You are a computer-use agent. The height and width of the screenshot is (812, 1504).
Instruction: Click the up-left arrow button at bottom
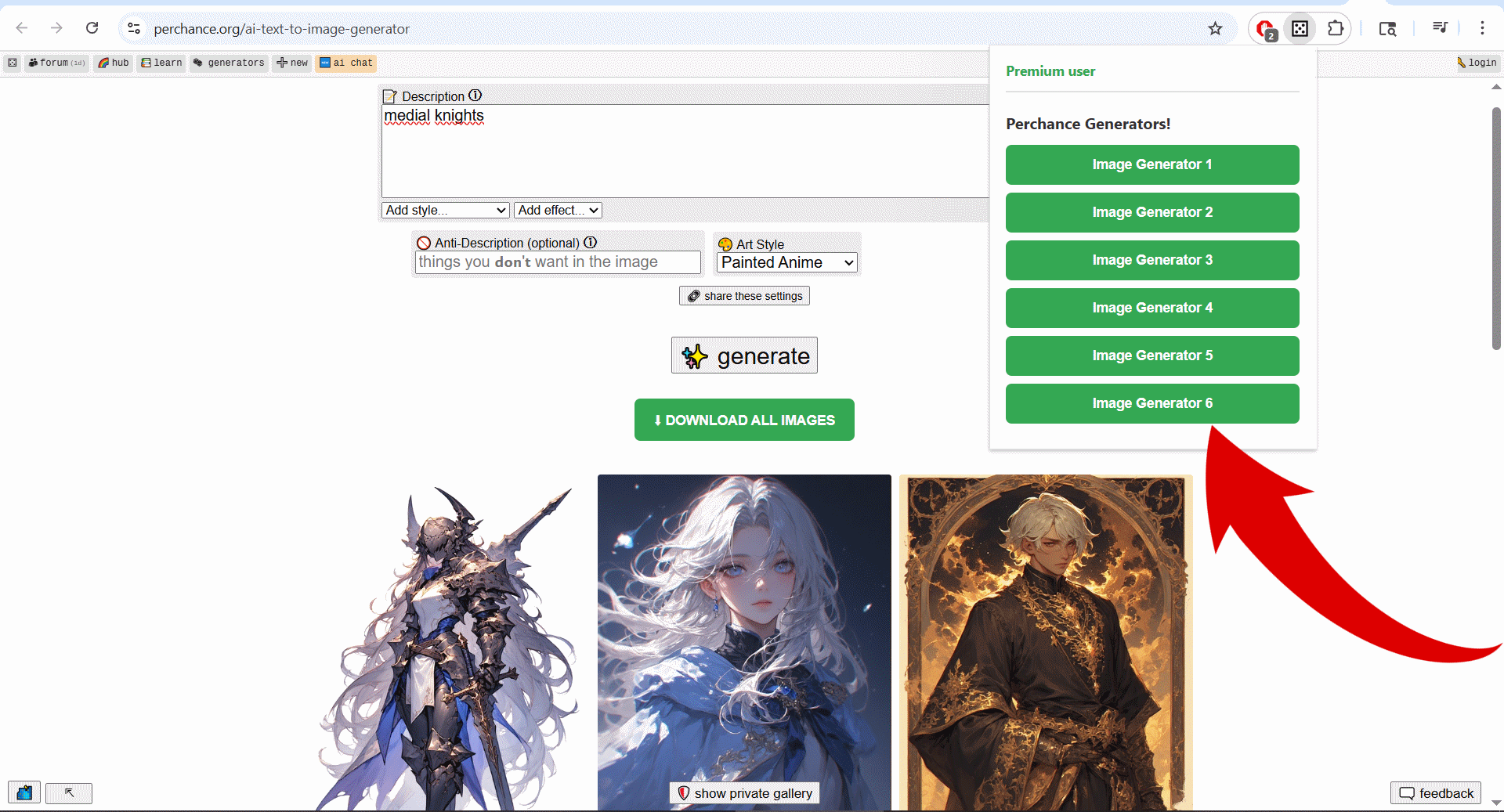click(69, 793)
